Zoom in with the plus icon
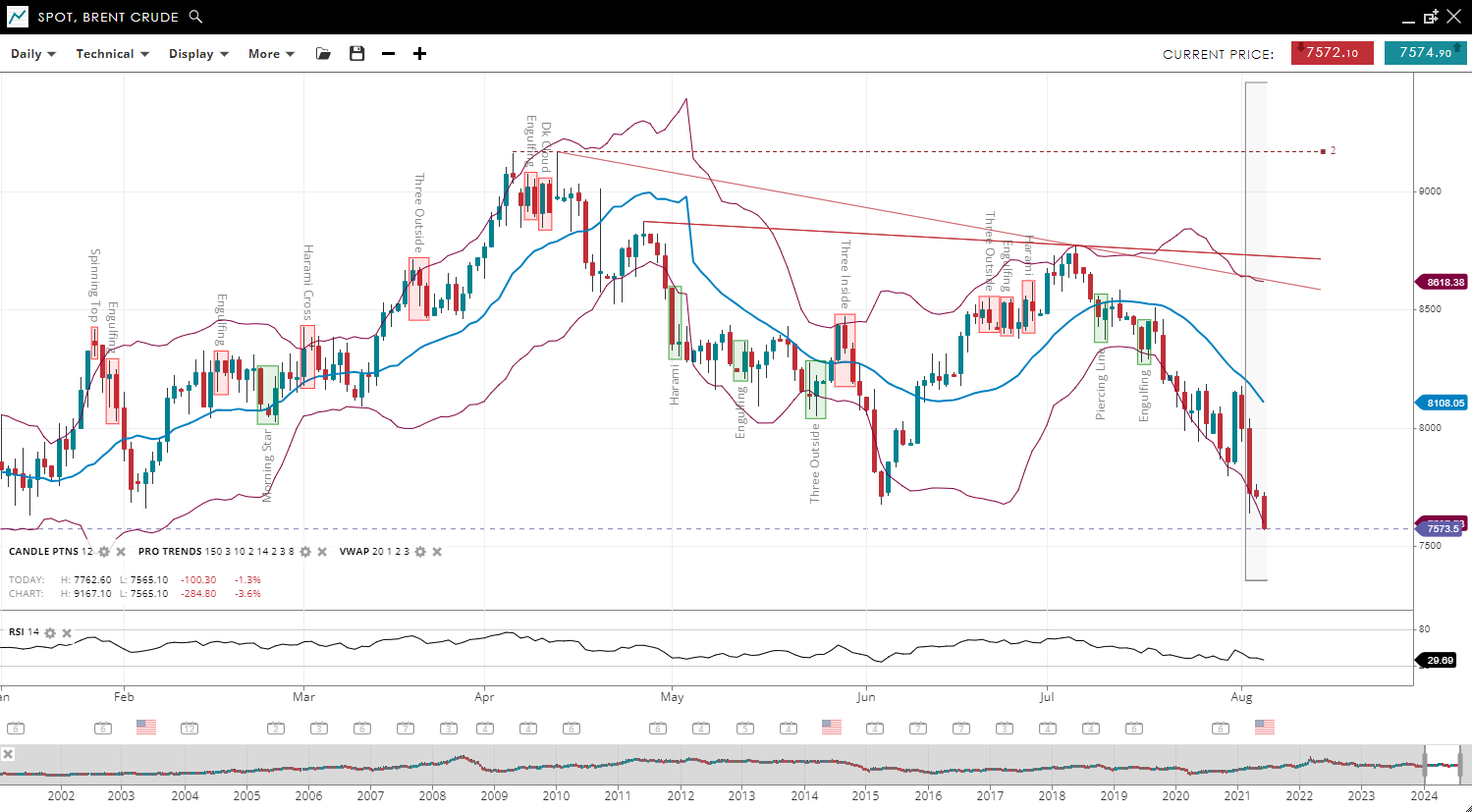Viewport: 1472px width, 812px height. click(x=420, y=54)
